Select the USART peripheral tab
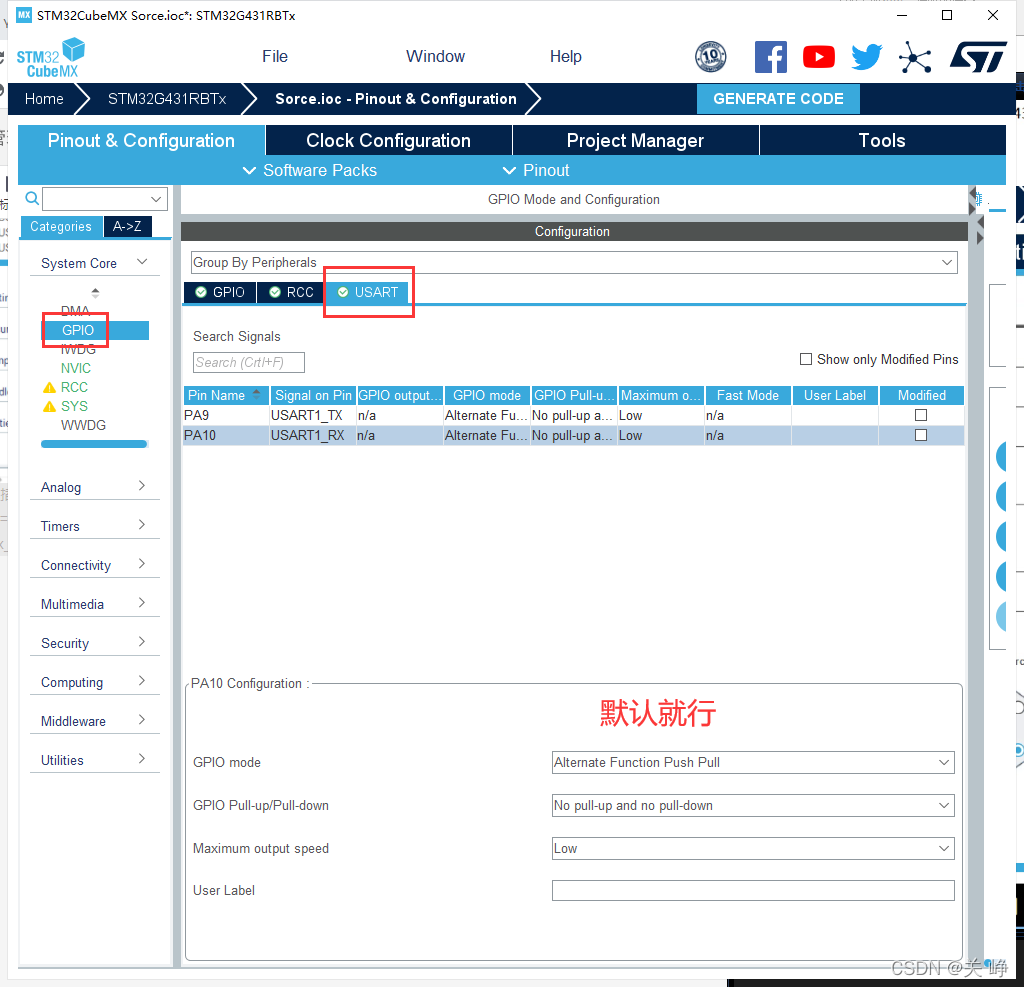This screenshot has width=1024, height=987. [x=368, y=292]
